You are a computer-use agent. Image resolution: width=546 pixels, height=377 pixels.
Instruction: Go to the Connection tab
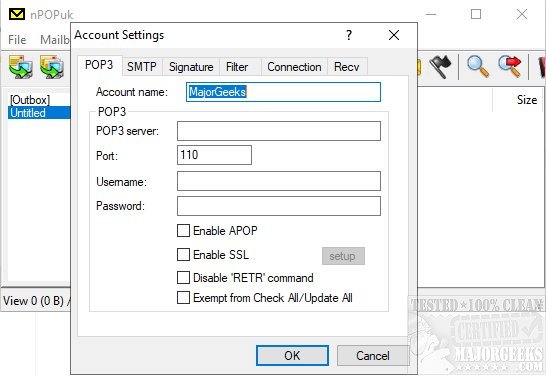point(294,66)
